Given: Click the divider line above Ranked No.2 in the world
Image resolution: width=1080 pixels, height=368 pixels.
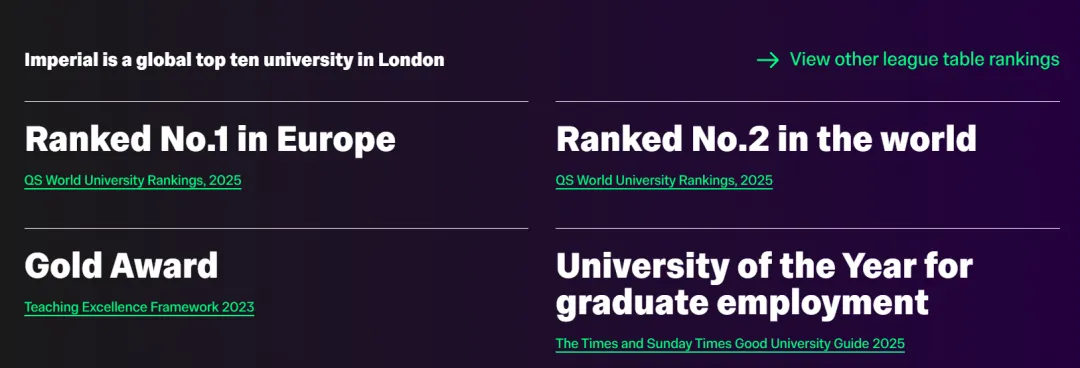Looking at the screenshot, I should (x=807, y=101).
